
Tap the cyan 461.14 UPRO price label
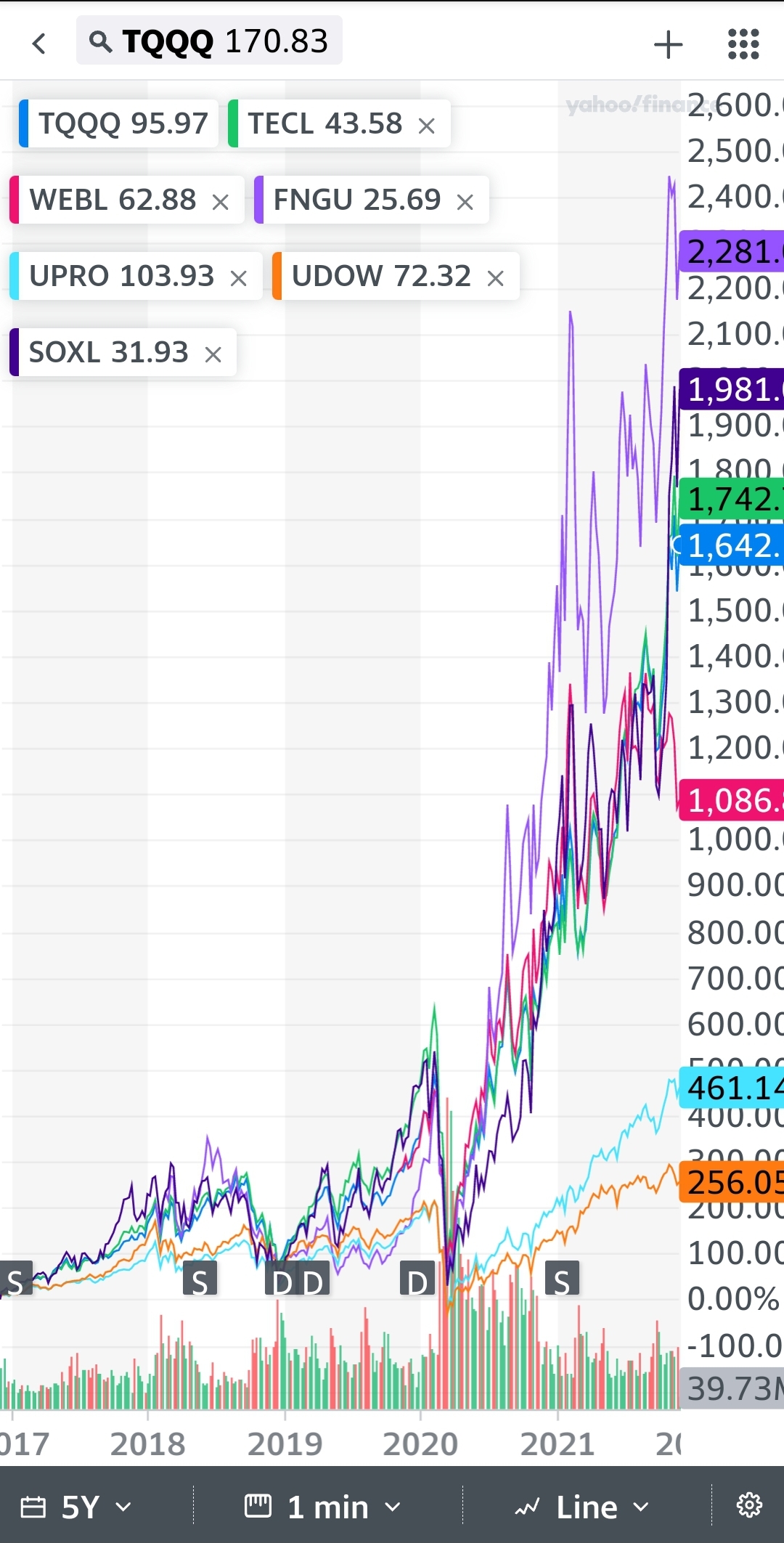click(732, 1088)
